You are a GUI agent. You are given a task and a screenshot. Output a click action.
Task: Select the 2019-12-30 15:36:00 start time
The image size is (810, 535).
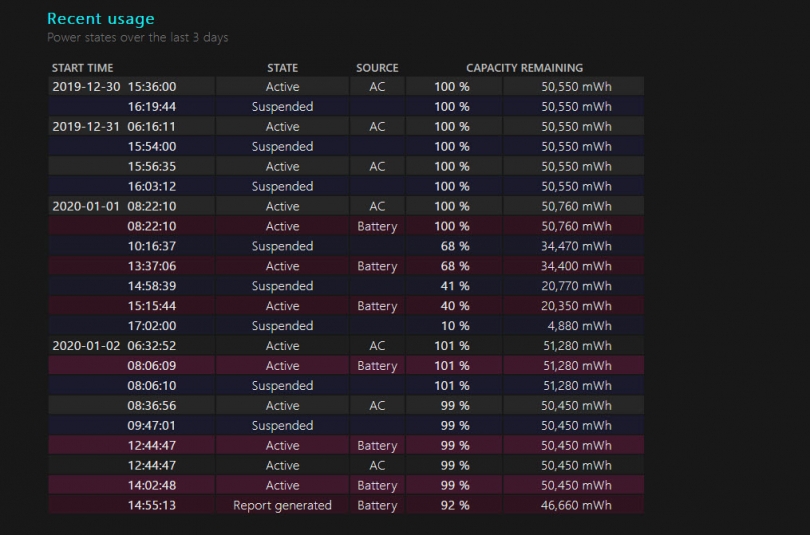coord(114,87)
